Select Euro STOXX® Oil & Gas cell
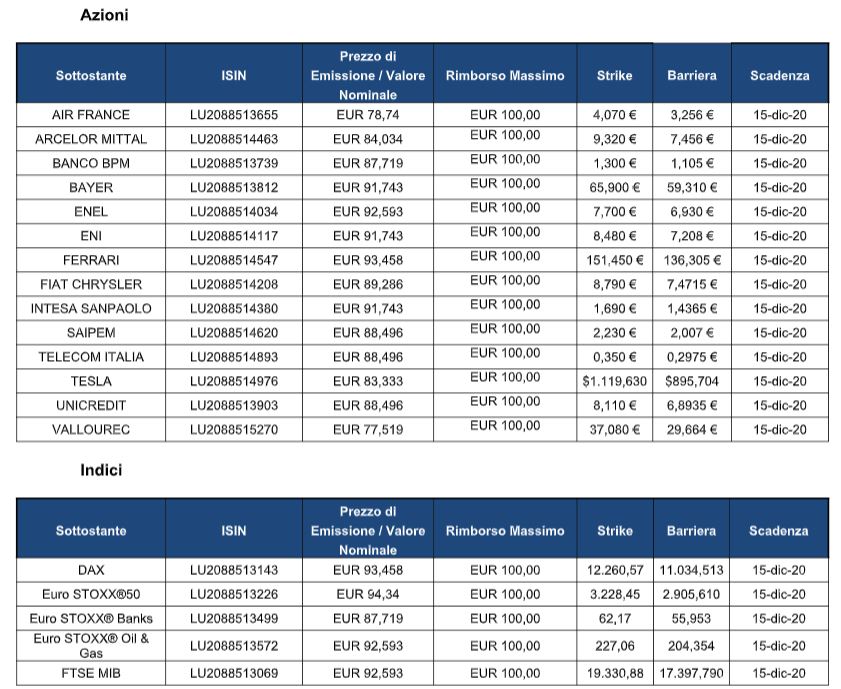The image size is (841, 689). pyautogui.click(x=91, y=646)
